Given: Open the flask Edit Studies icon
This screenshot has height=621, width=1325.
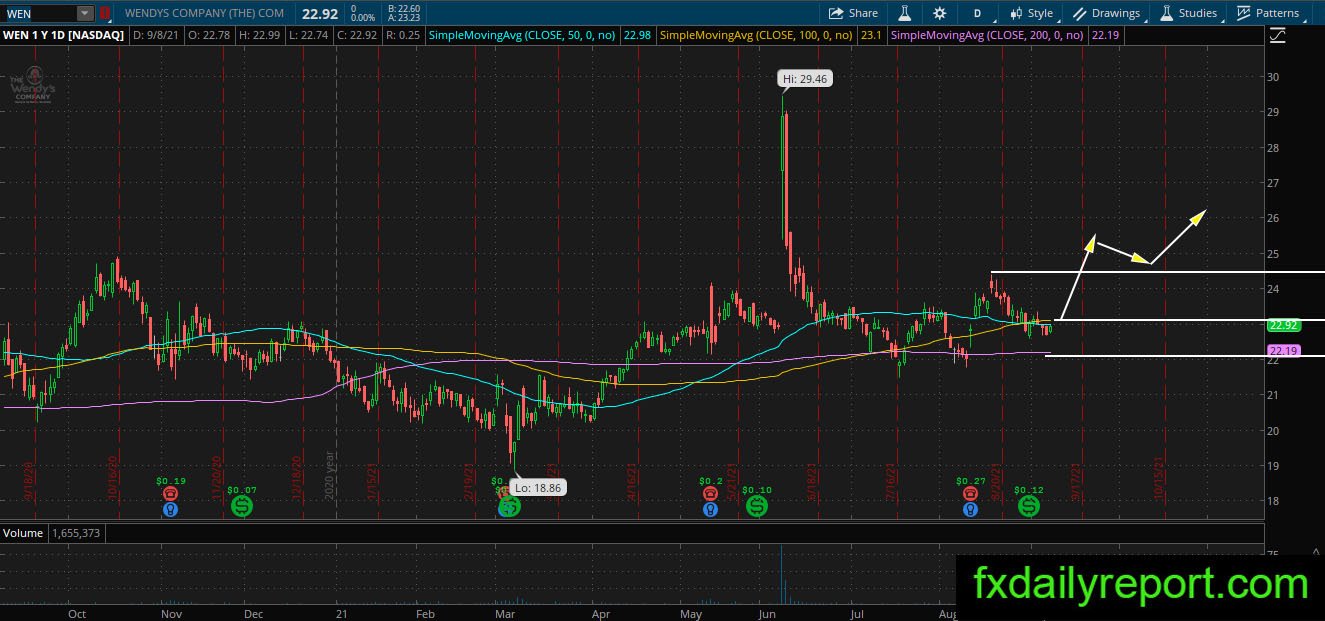Looking at the screenshot, I should tap(904, 13).
